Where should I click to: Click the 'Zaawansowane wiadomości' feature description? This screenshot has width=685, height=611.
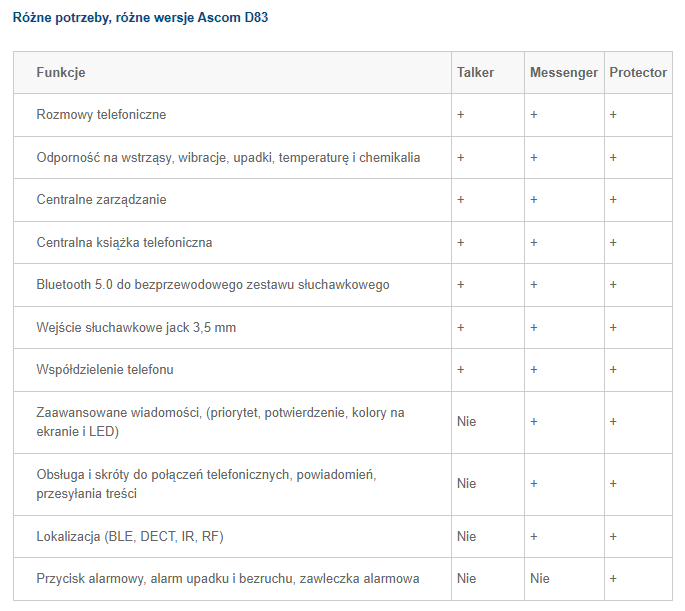(220, 422)
